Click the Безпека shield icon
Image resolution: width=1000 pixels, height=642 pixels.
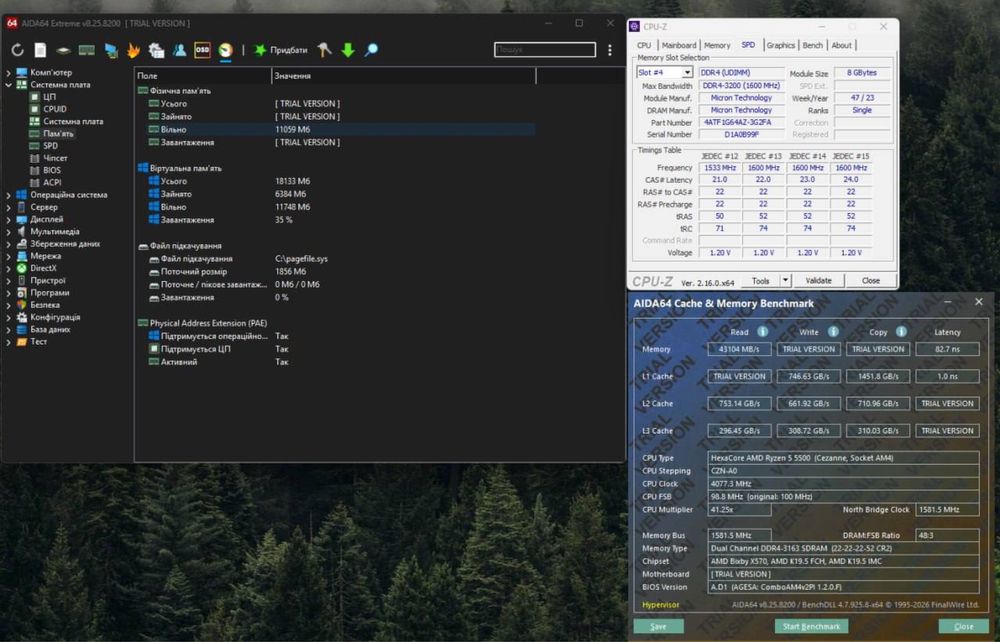[22, 305]
